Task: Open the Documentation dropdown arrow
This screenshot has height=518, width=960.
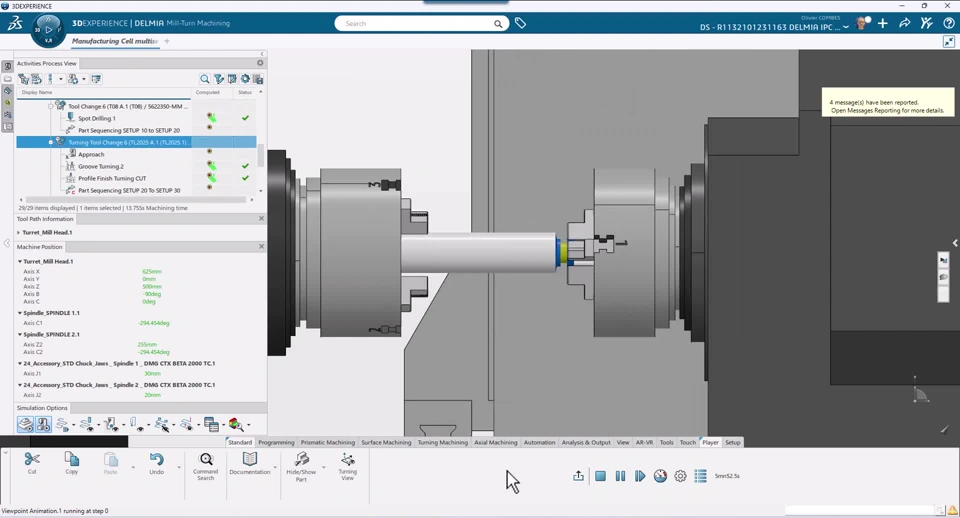Action: [x=275, y=468]
